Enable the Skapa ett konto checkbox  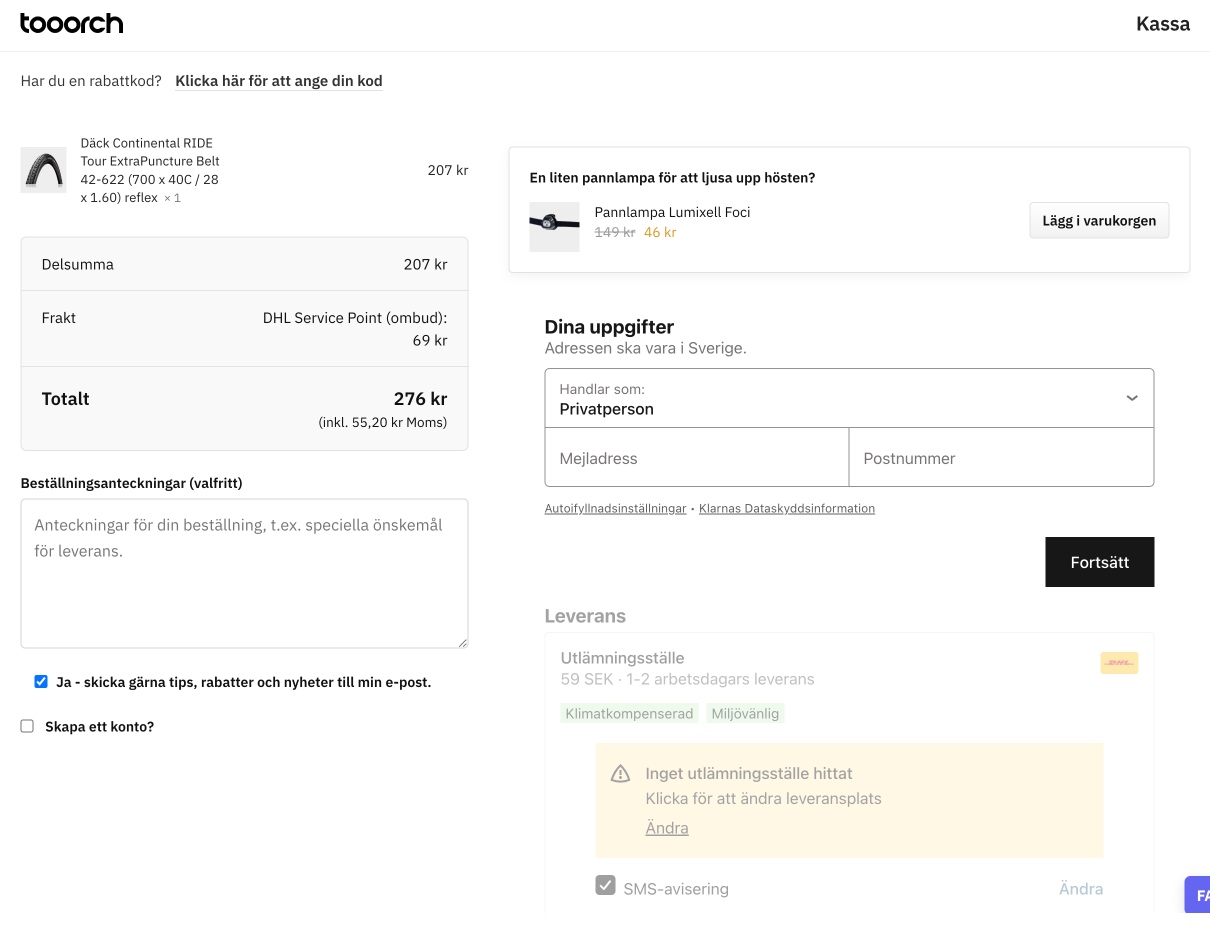tap(27, 726)
